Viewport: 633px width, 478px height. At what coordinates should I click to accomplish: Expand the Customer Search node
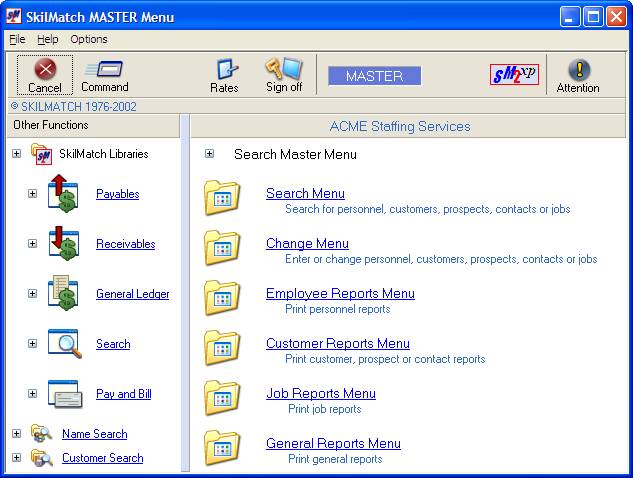(17, 458)
